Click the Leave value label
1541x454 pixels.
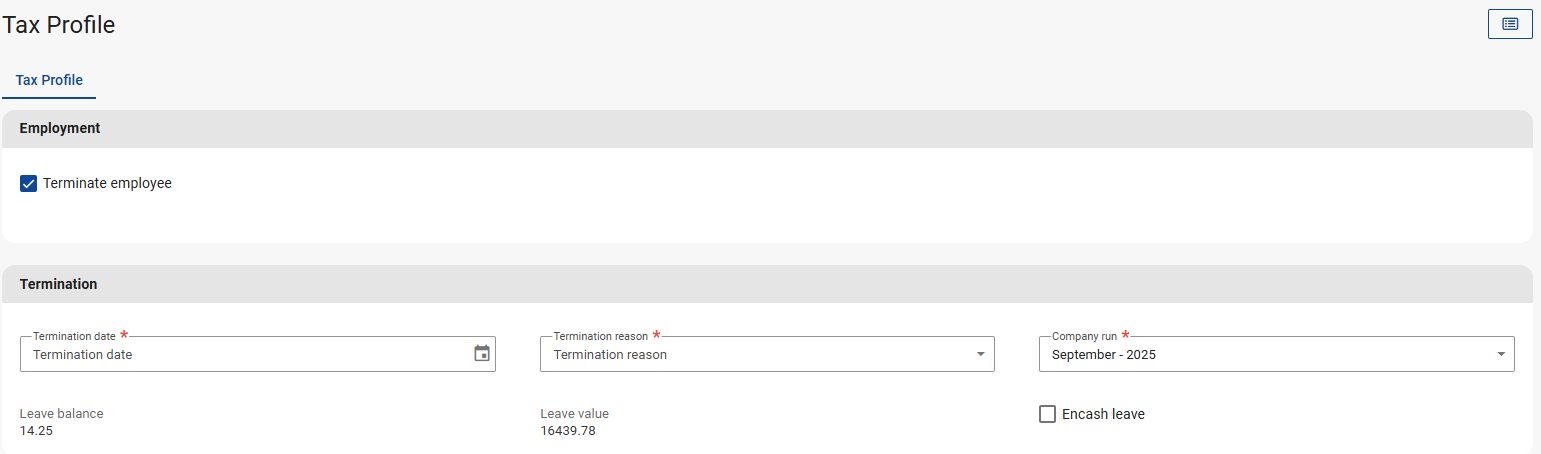(574, 413)
